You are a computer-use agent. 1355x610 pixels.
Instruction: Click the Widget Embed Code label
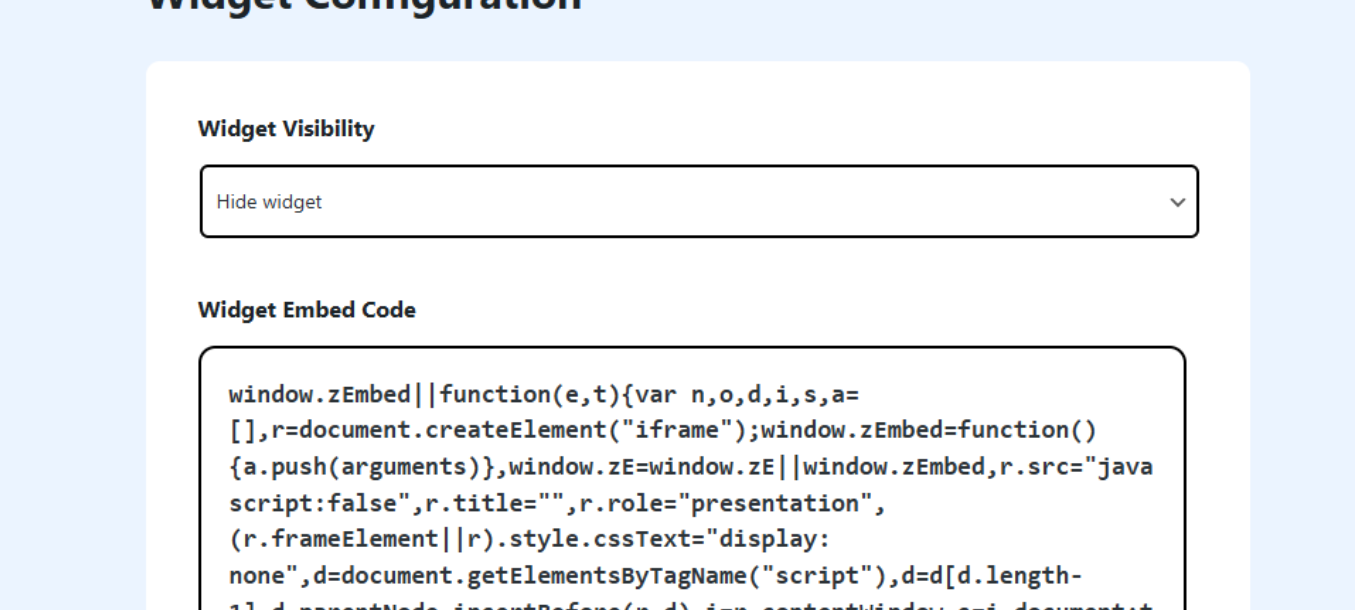(x=306, y=310)
